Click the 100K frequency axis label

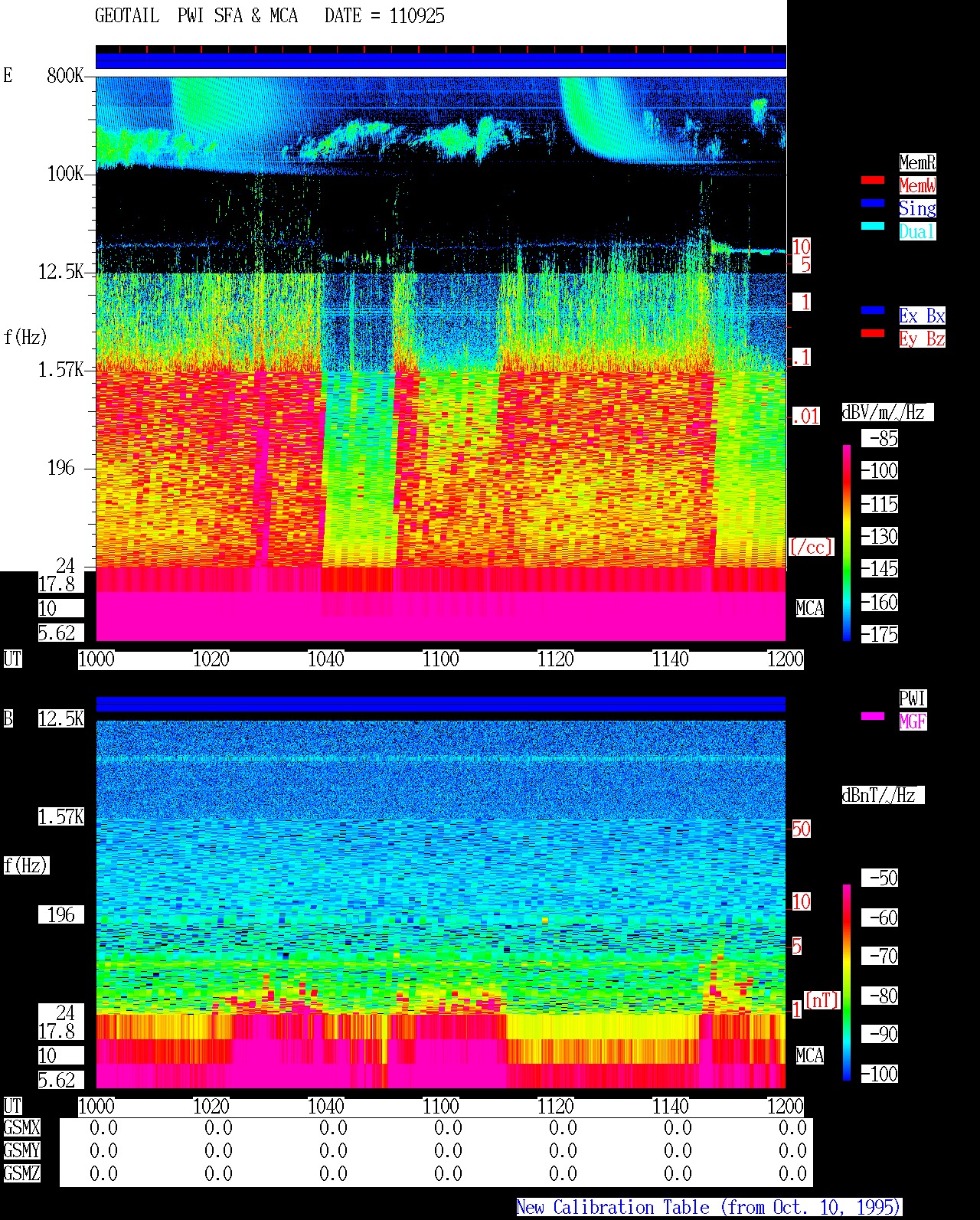click(65, 174)
